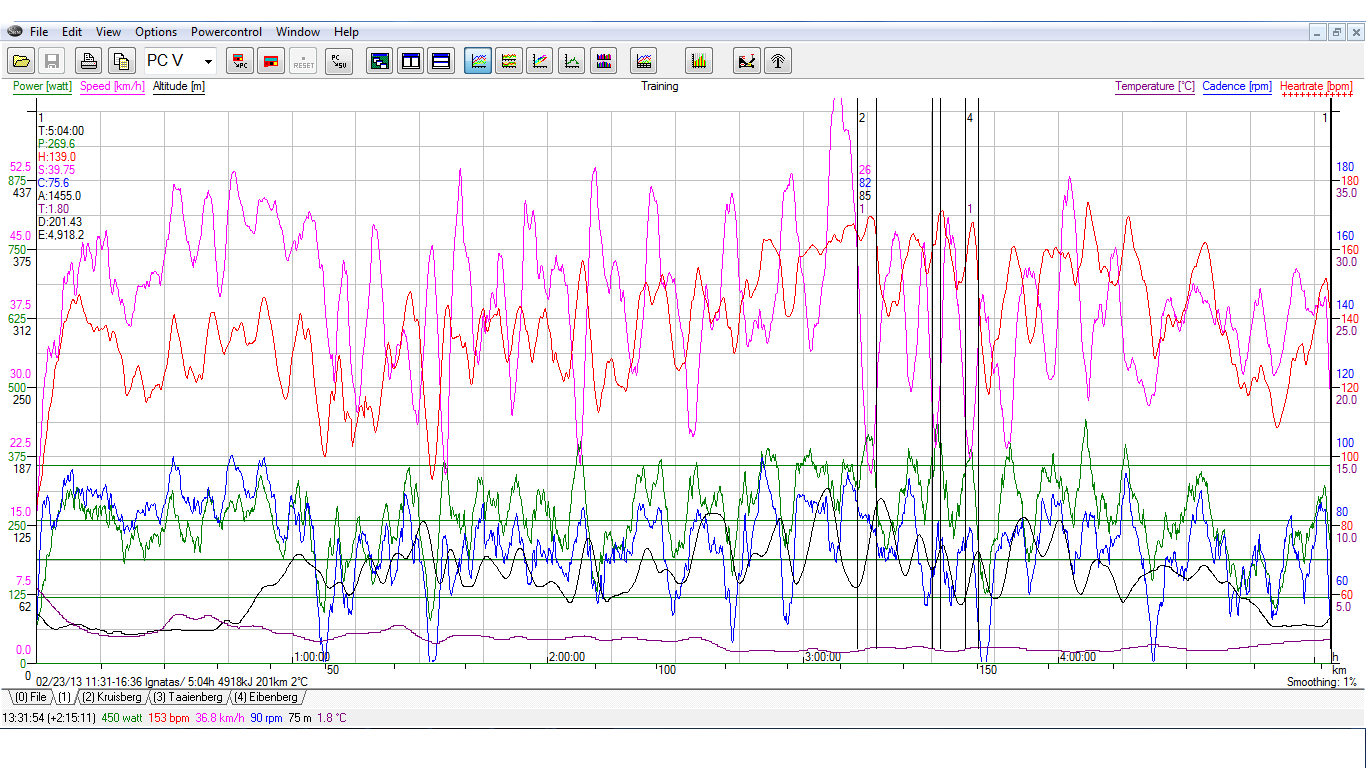
Task: Select the highlighted line graph view
Action: pyautogui.click(x=479, y=61)
